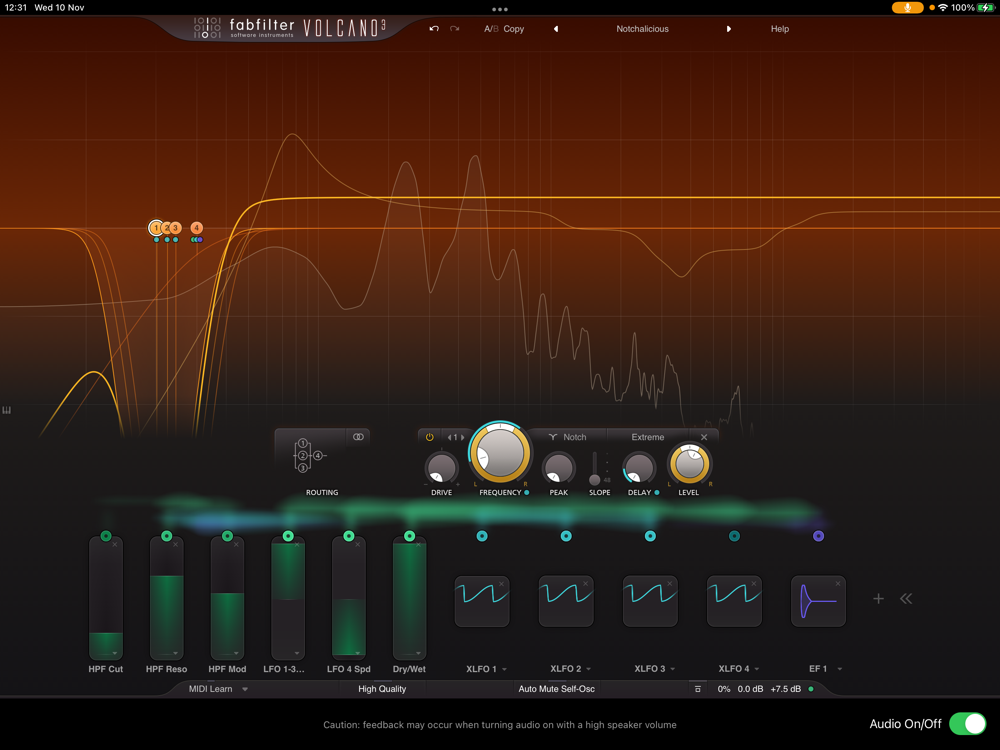Open the Help menu
Image resolution: width=1000 pixels, height=750 pixels.
779,29
